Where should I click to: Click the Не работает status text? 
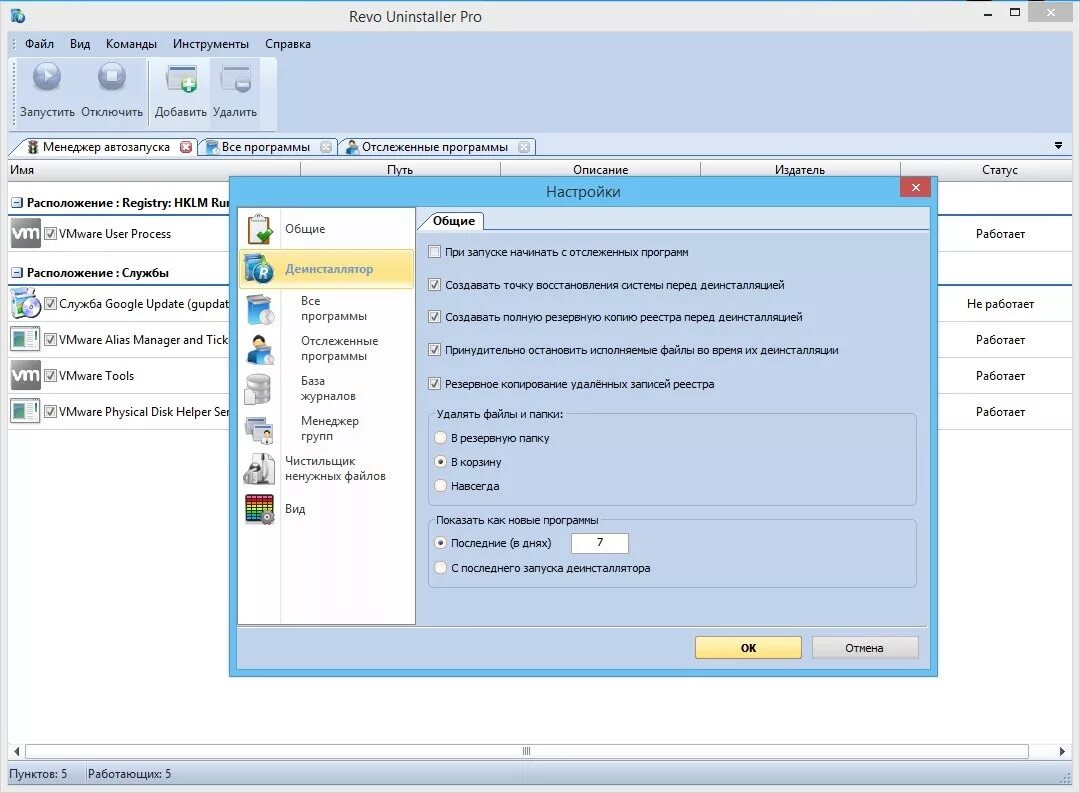1000,304
